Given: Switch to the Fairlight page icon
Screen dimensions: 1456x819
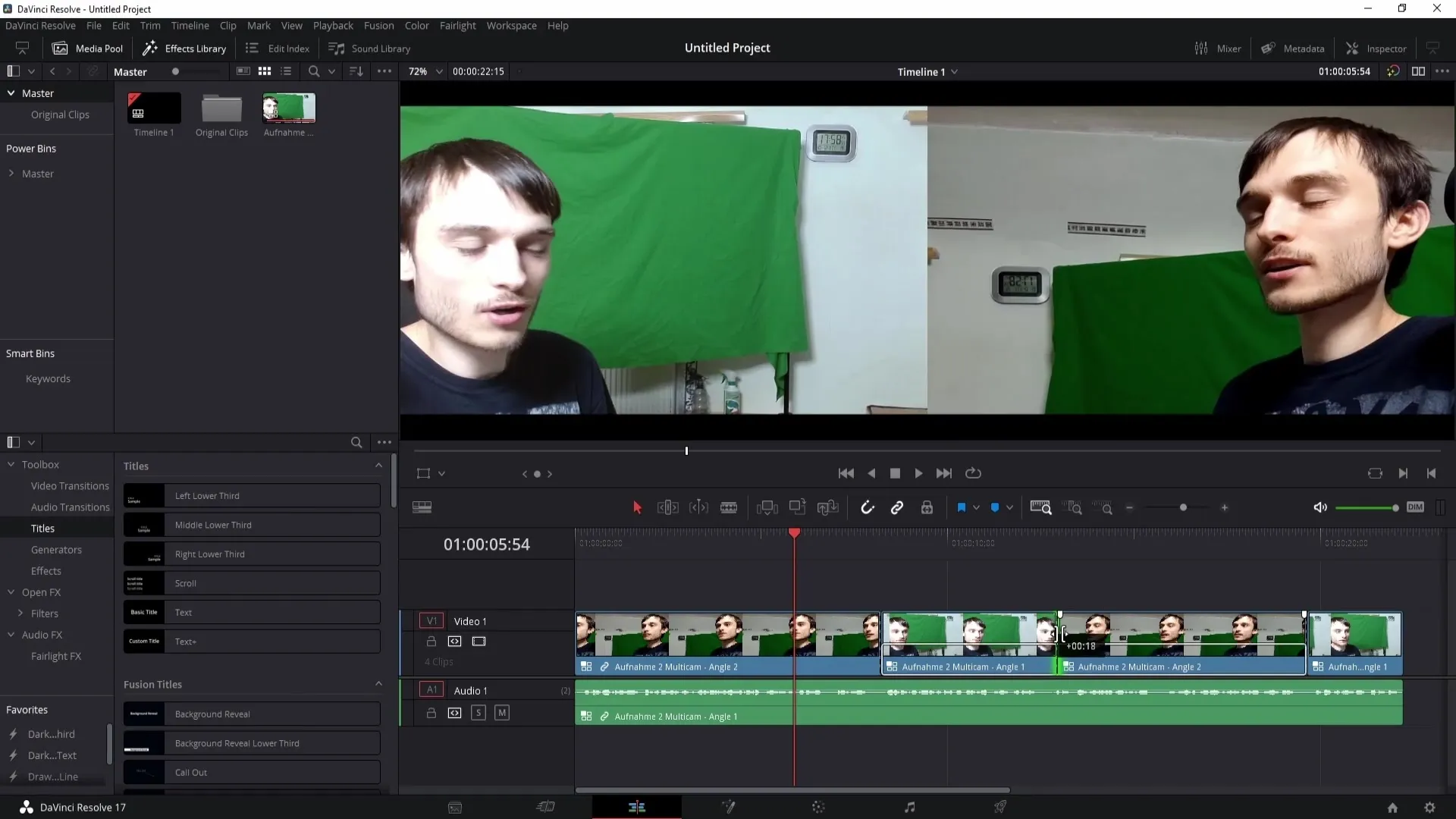Looking at the screenshot, I should (909, 808).
